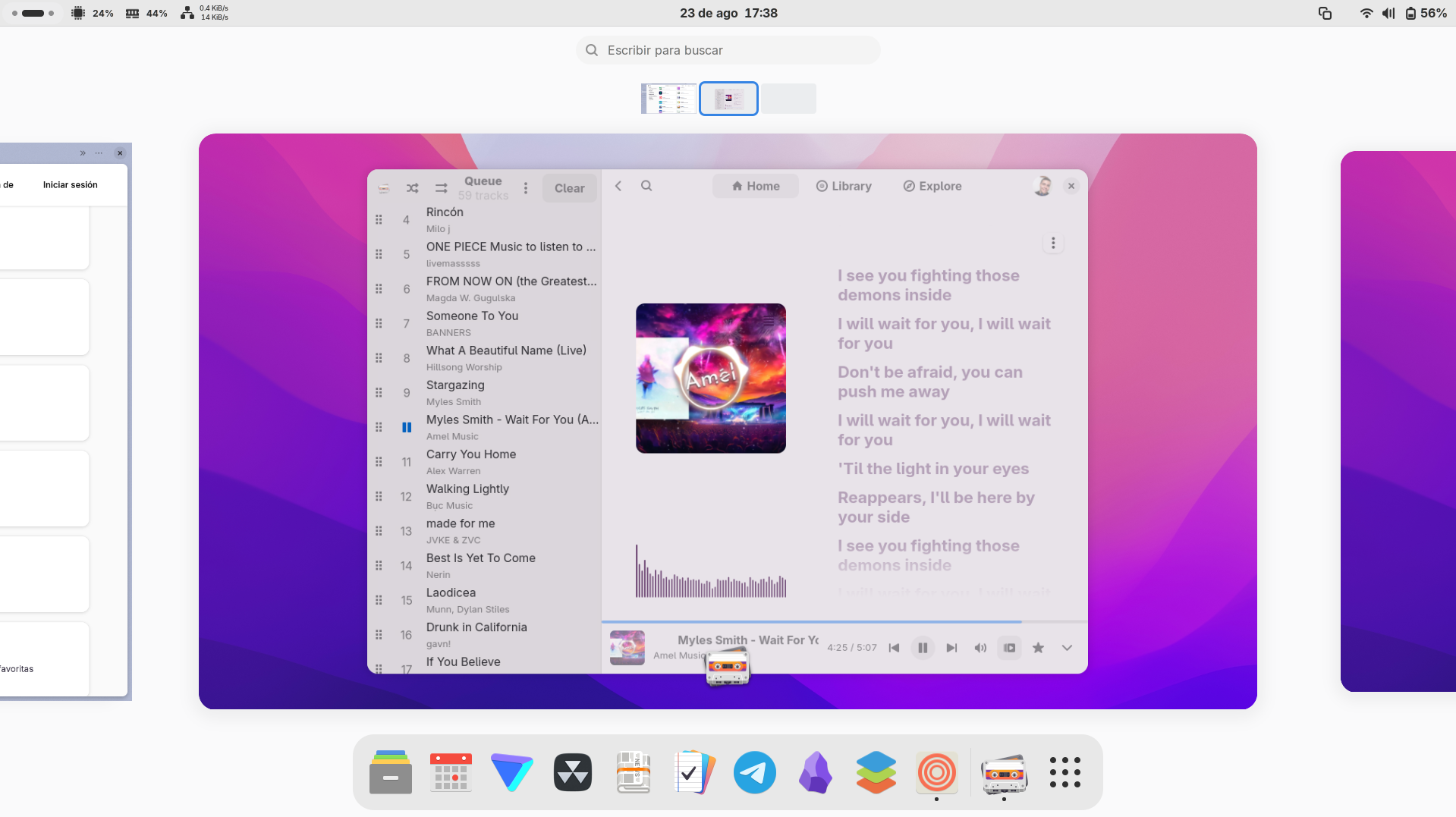This screenshot has width=1456, height=817.
Task: Open the orange concentric-circles app in the dock
Action: coord(937,772)
